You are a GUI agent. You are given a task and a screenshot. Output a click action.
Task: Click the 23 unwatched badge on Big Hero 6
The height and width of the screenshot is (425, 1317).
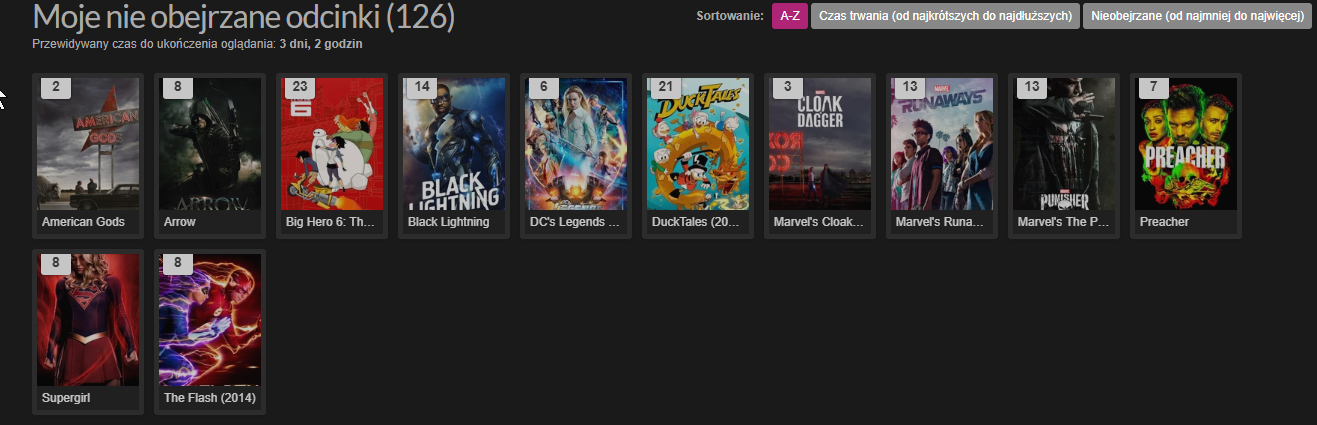point(300,87)
